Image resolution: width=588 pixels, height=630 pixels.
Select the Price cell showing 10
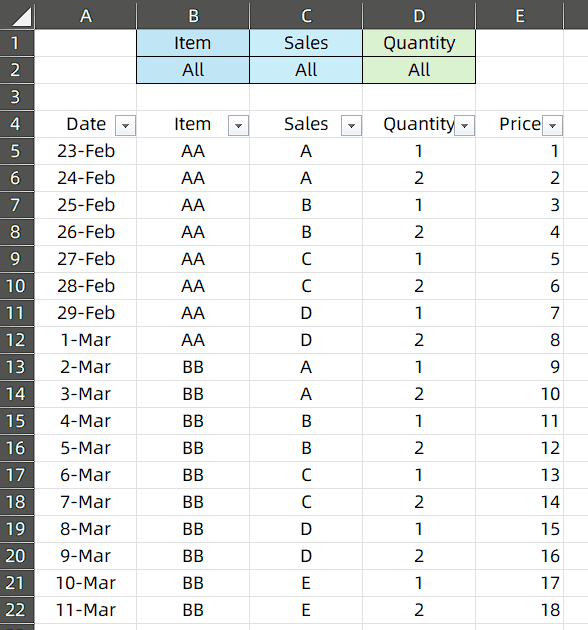point(520,394)
